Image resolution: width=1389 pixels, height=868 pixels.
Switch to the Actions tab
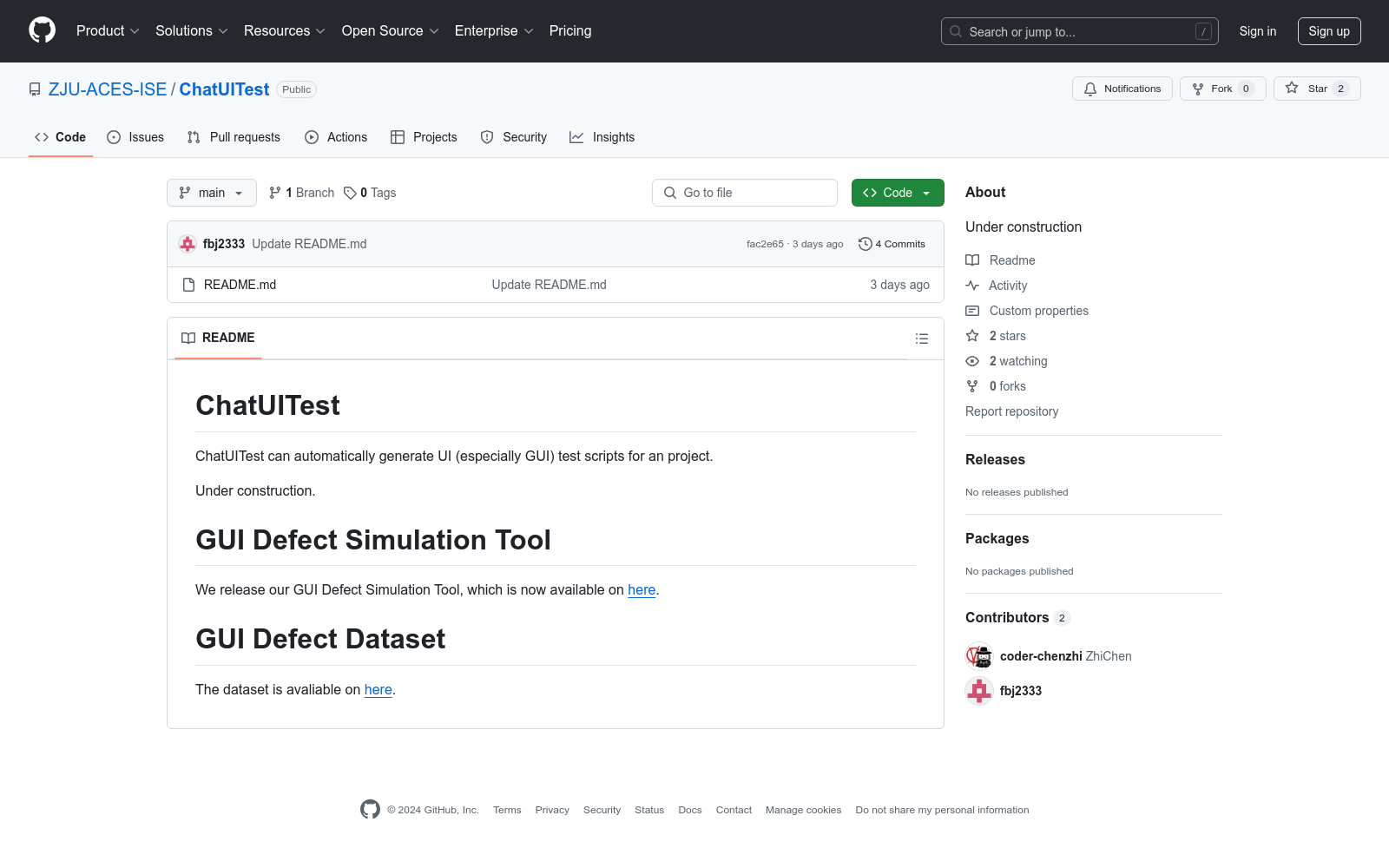pos(336,137)
